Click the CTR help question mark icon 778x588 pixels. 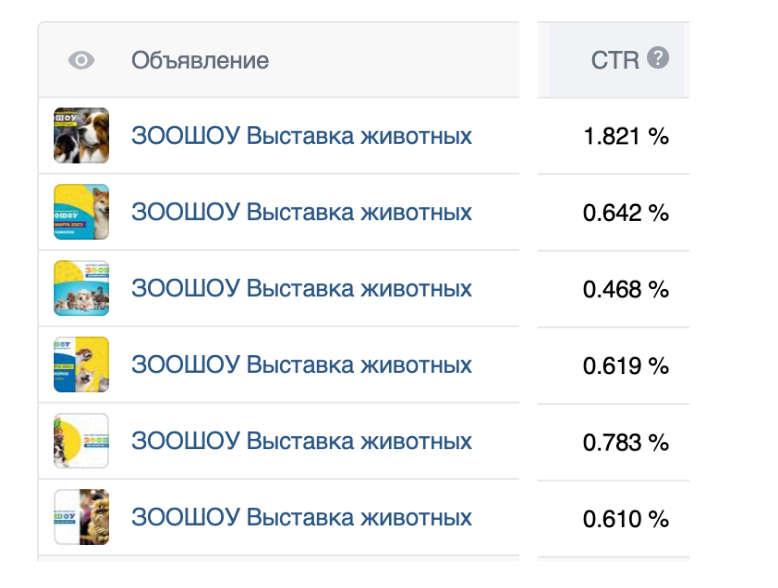point(657,58)
